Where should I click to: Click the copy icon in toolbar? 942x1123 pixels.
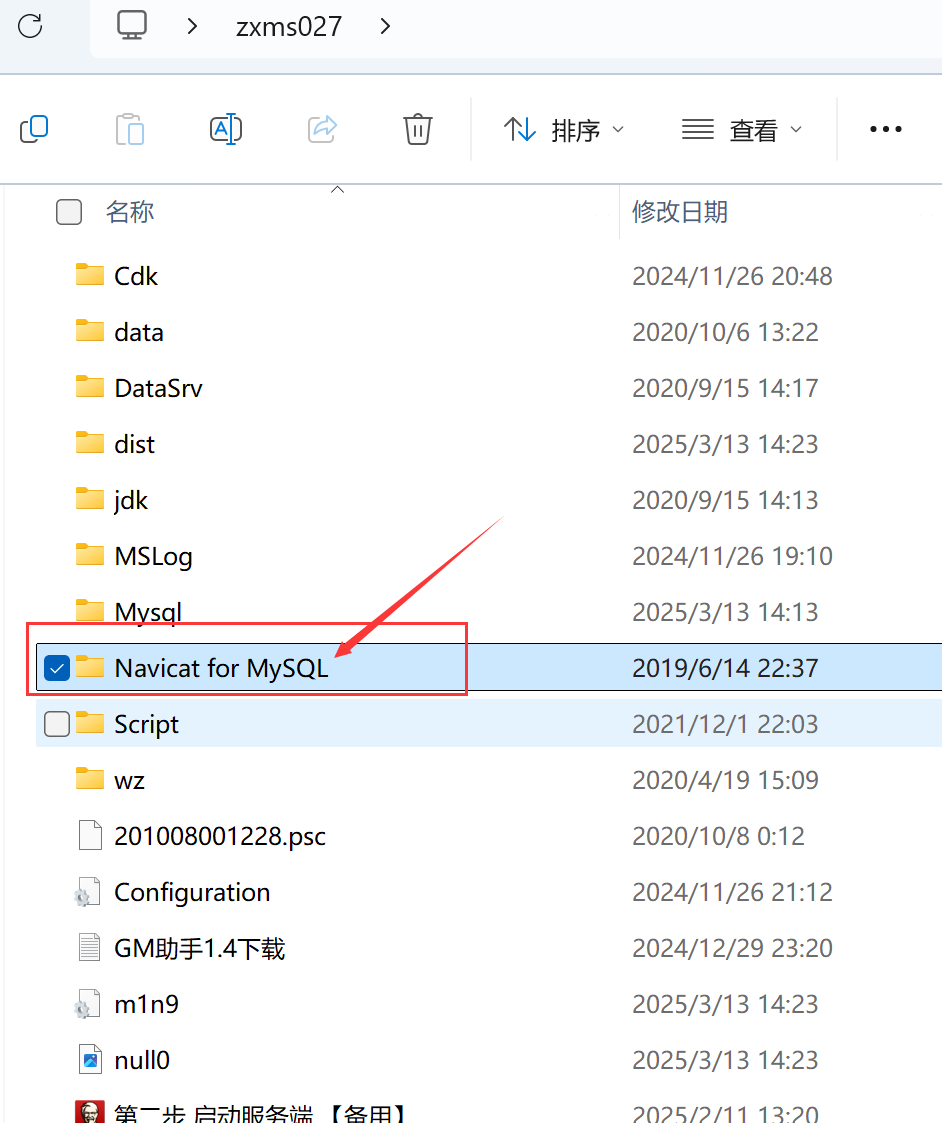[34, 130]
